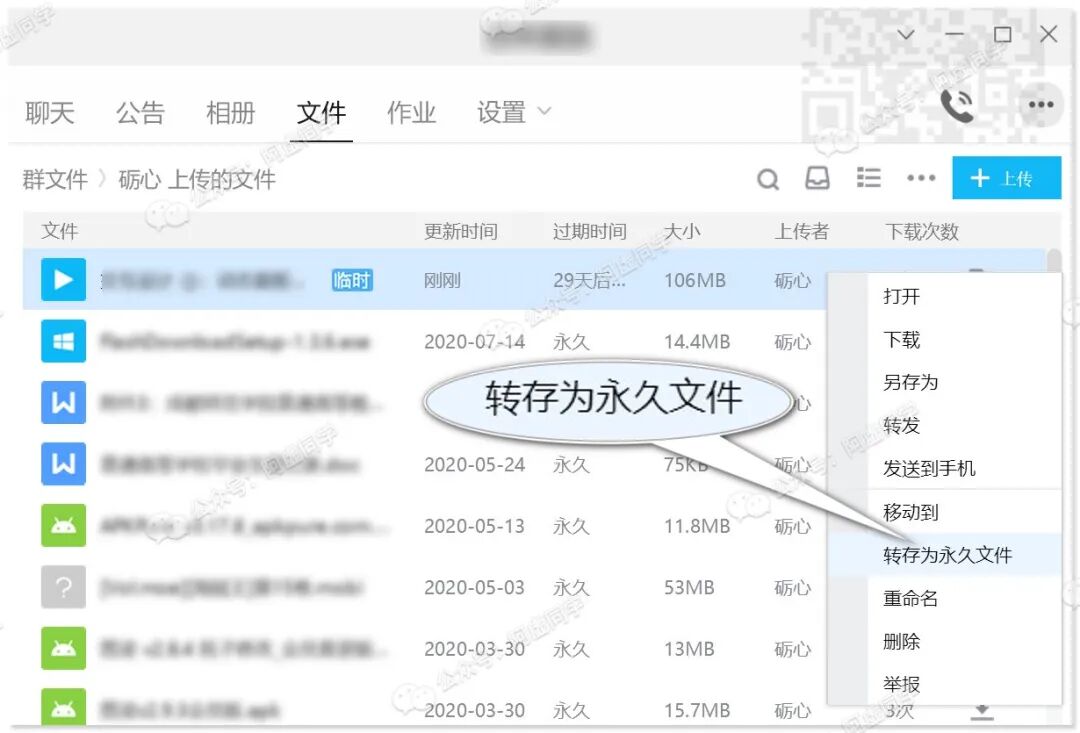Click the 上传 button

pyautogui.click(x=1006, y=178)
